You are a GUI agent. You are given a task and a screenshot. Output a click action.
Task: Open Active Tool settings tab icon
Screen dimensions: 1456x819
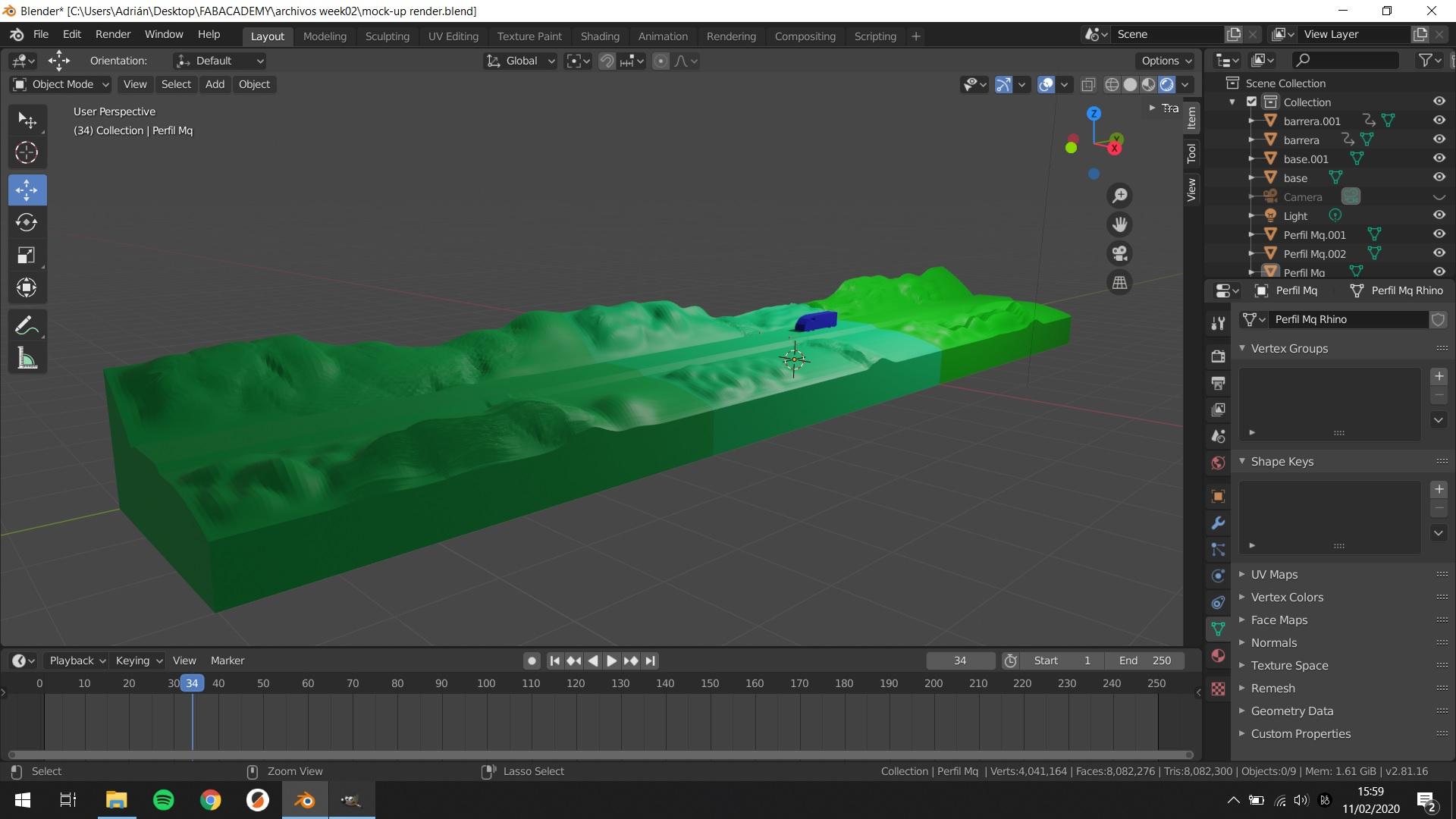click(1218, 324)
